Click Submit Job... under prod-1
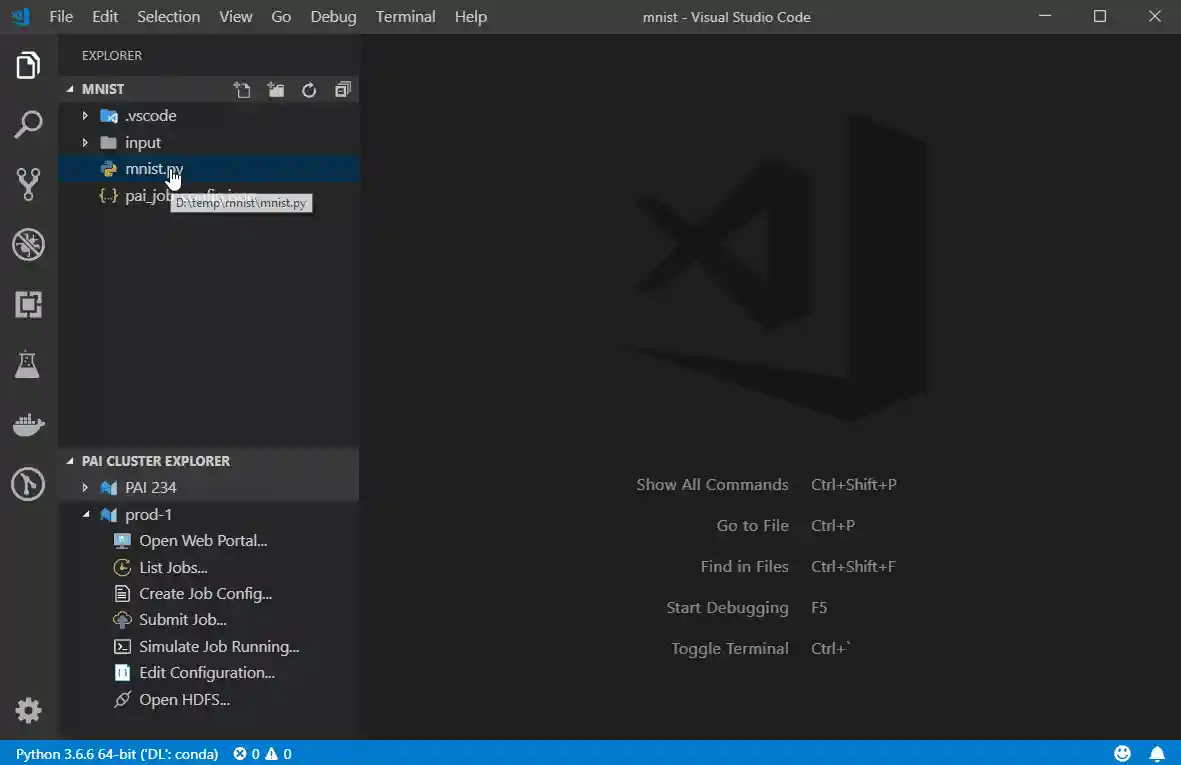The width and height of the screenshot is (1181, 765). pyautogui.click(x=182, y=620)
